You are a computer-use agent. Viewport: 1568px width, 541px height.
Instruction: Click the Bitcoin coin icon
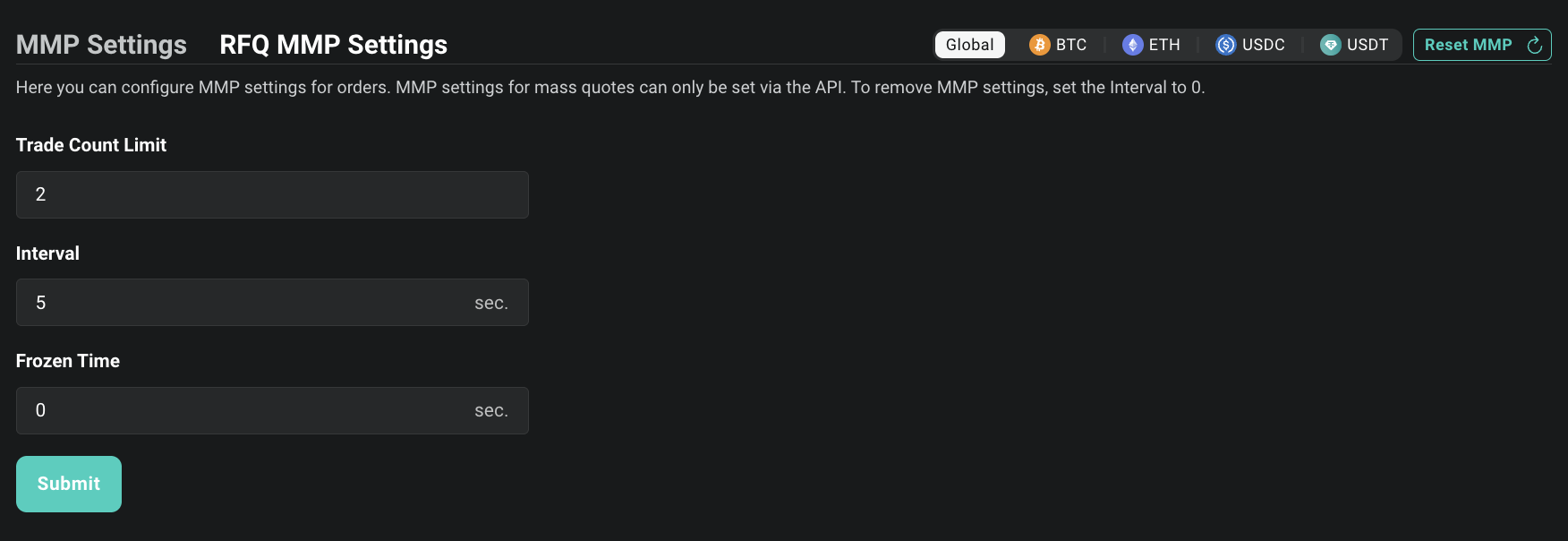point(1039,45)
